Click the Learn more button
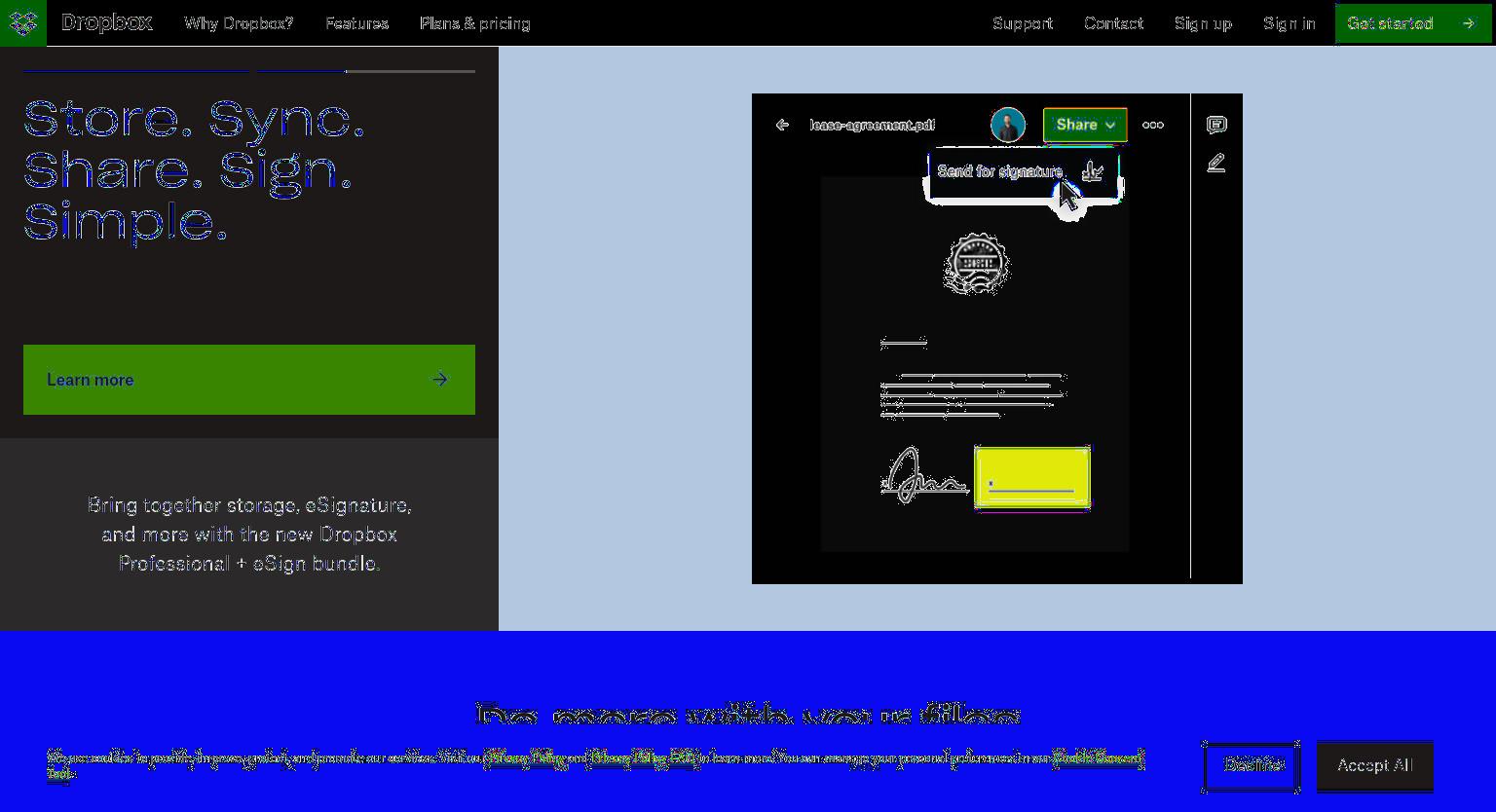Image resolution: width=1496 pixels, height=812 pixels. click(x=249, y=380)
